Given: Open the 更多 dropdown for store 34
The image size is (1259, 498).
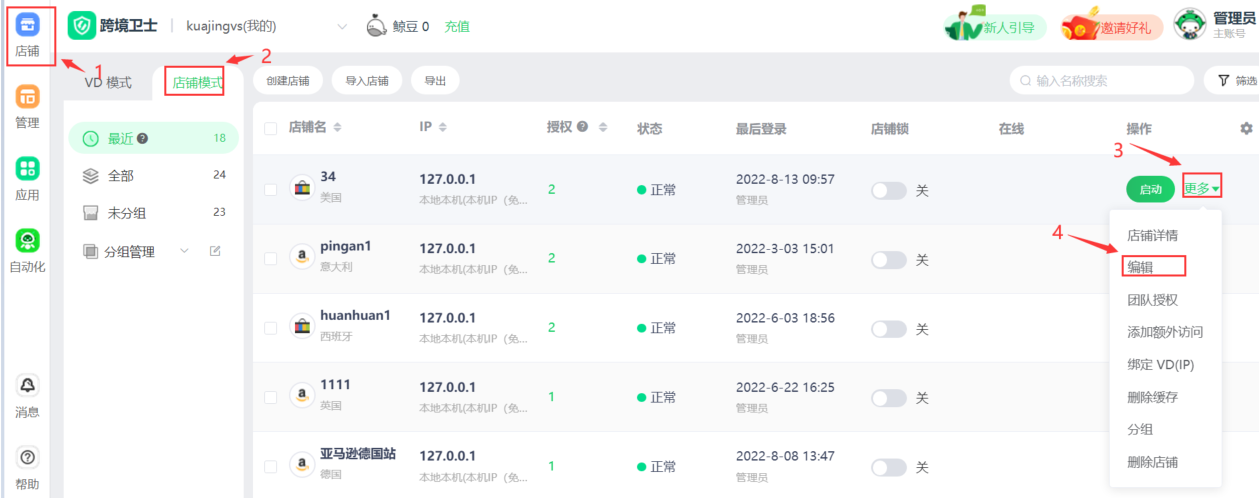Looking at the screenshot, I should point(1202,188).
